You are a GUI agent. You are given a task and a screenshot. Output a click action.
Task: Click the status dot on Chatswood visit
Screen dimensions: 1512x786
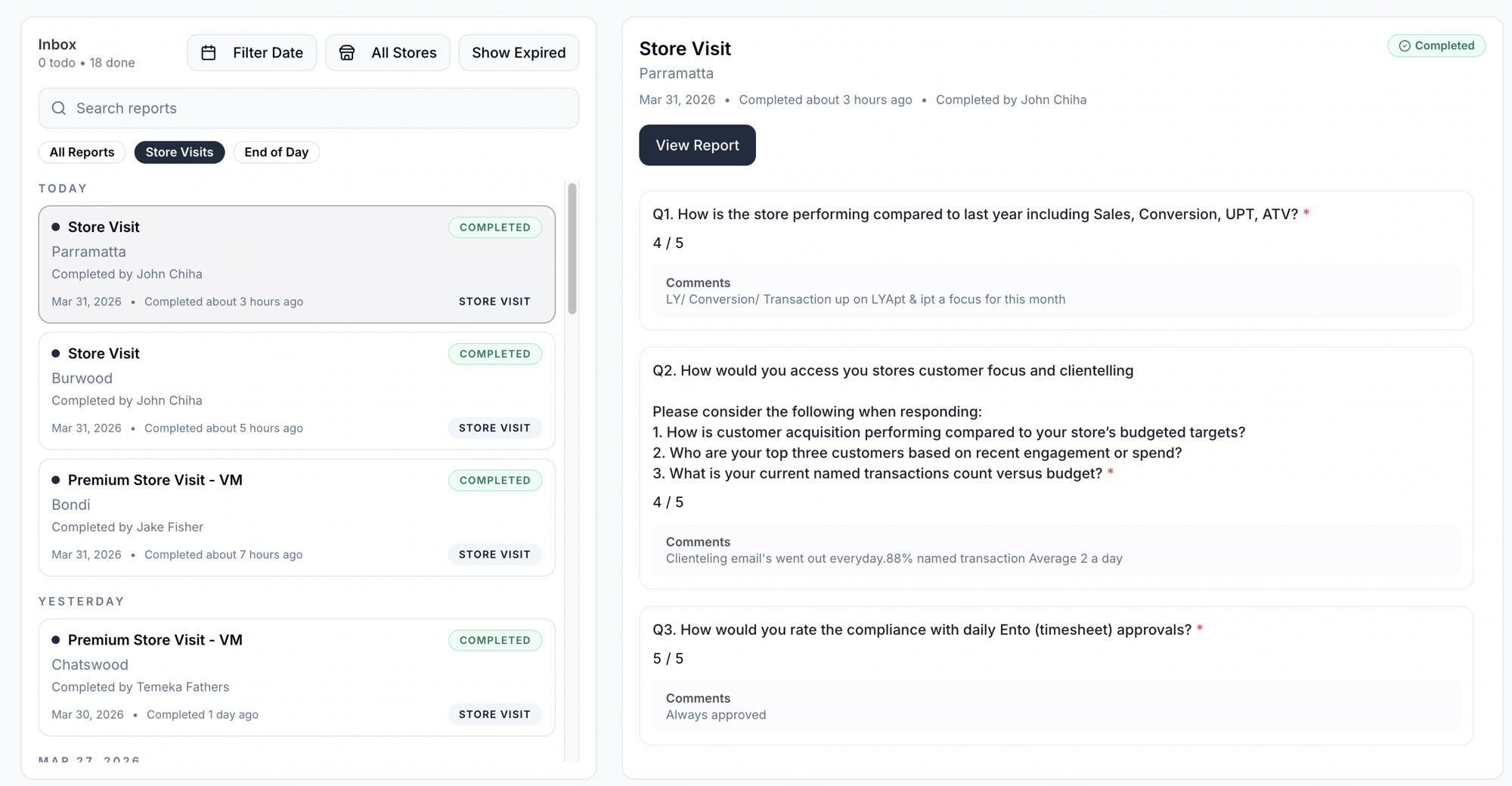(x=56, y=640)
